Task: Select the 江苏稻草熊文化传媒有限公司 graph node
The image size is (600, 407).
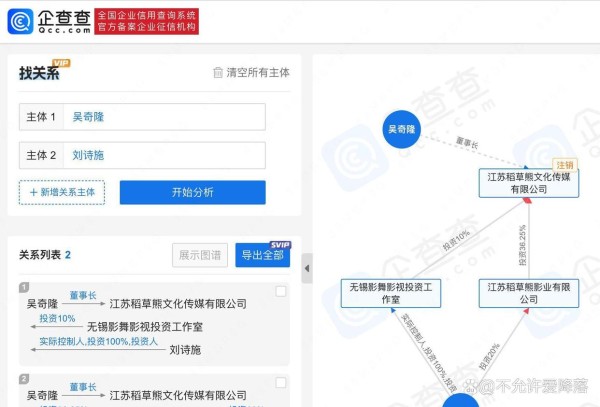Action: click(529, 183)
